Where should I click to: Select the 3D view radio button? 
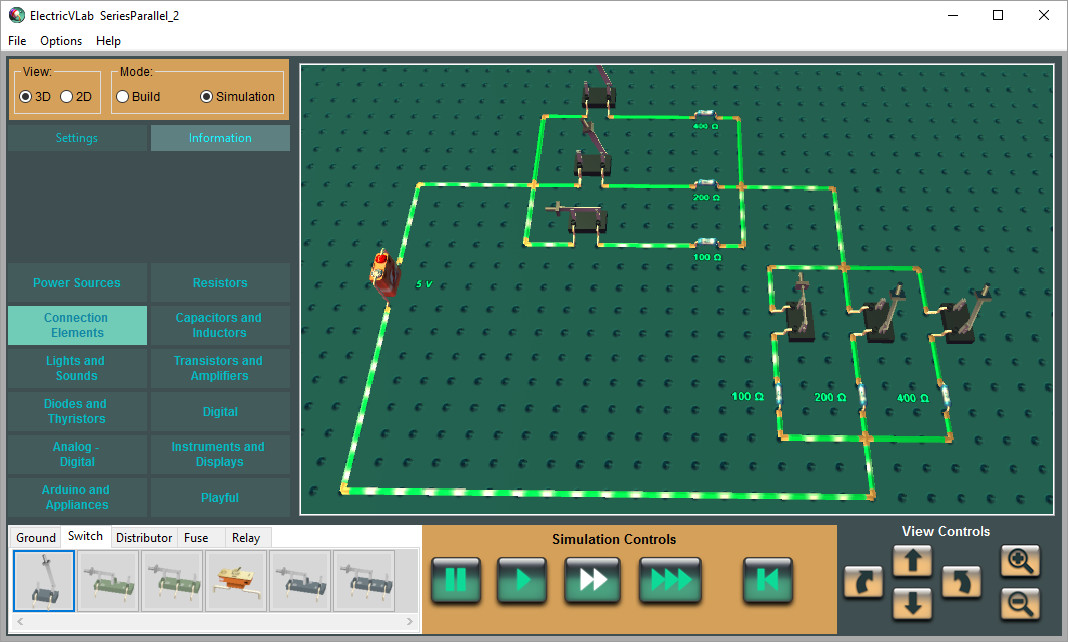click(28, 96)
